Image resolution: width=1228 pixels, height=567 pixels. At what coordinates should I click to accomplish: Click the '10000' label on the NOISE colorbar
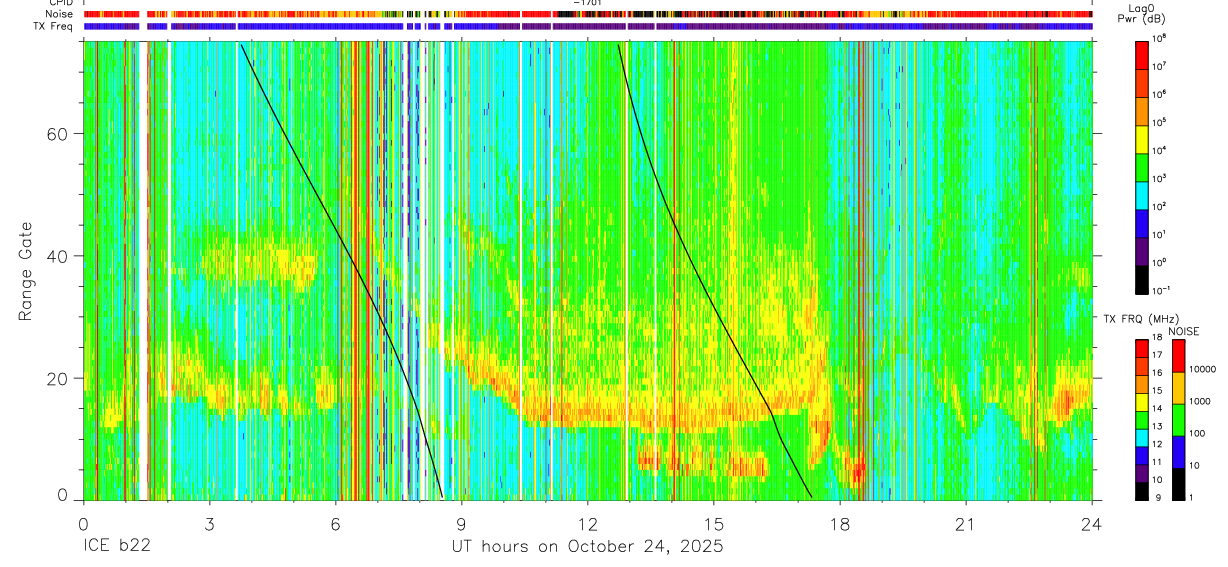point(1201,369)
